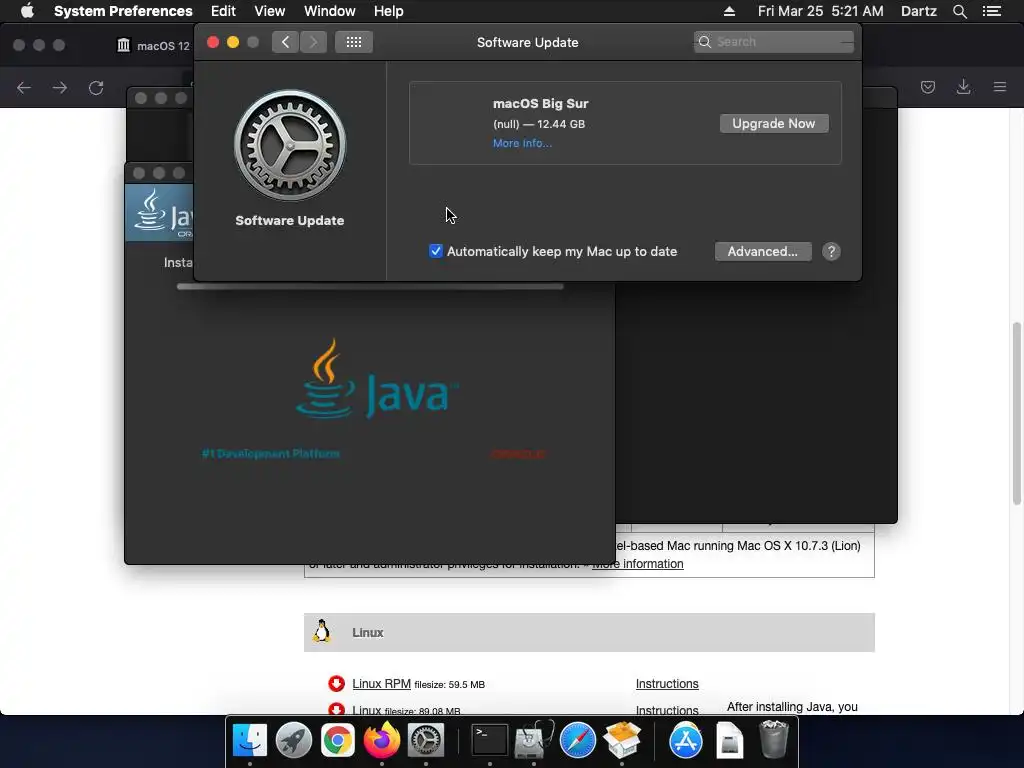Show all preferences grid icon
Screen dimensions: 1024x768
(354, 42)
